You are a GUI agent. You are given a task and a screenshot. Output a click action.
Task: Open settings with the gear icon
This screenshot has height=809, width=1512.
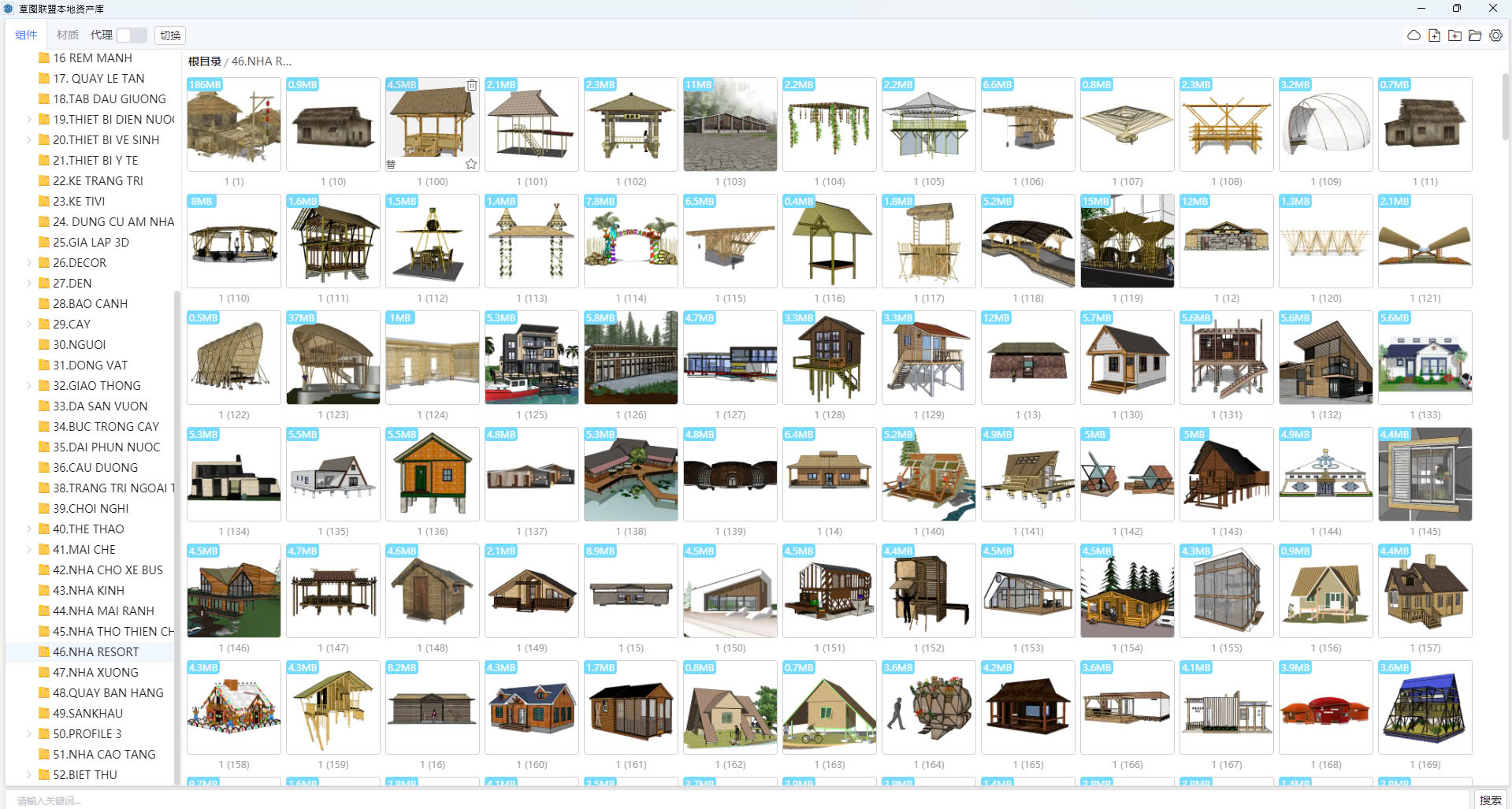click(x=1495, y=35)
